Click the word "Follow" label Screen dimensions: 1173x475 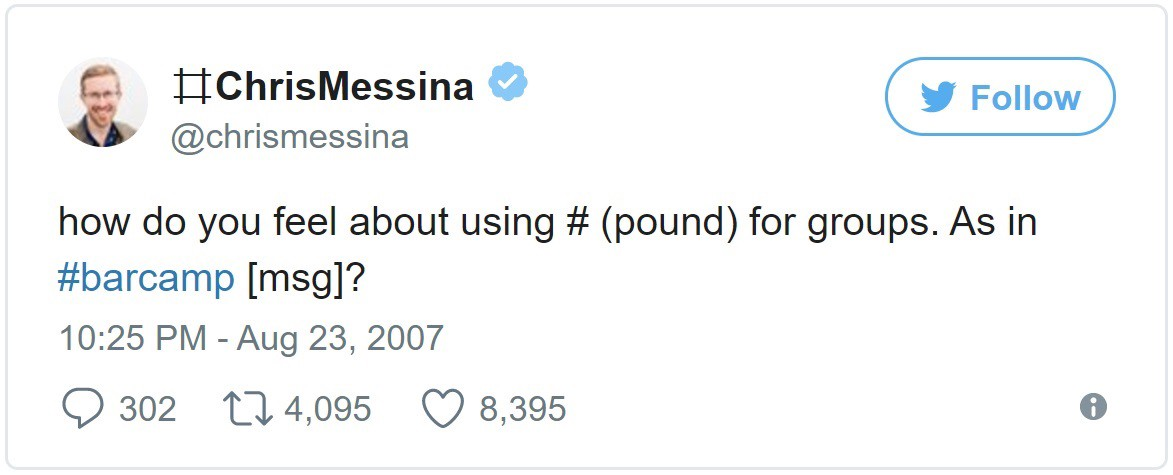click(1025, 97)
